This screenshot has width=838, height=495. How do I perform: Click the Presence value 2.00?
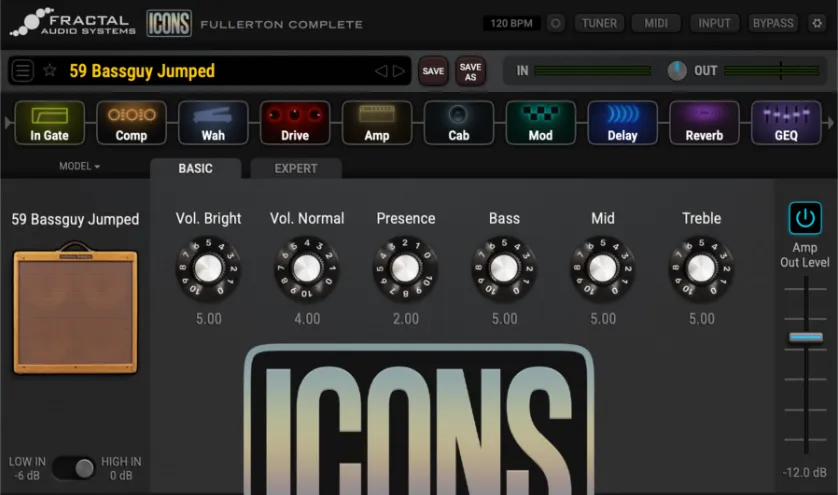click(x=406, y=319)
